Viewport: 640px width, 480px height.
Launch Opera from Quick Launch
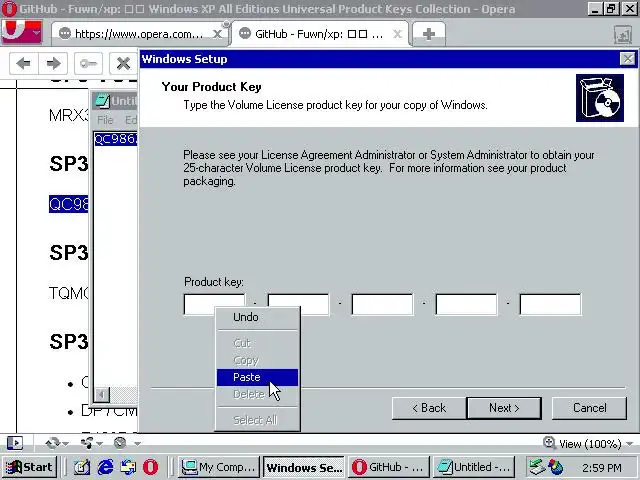tap(150, 467)
